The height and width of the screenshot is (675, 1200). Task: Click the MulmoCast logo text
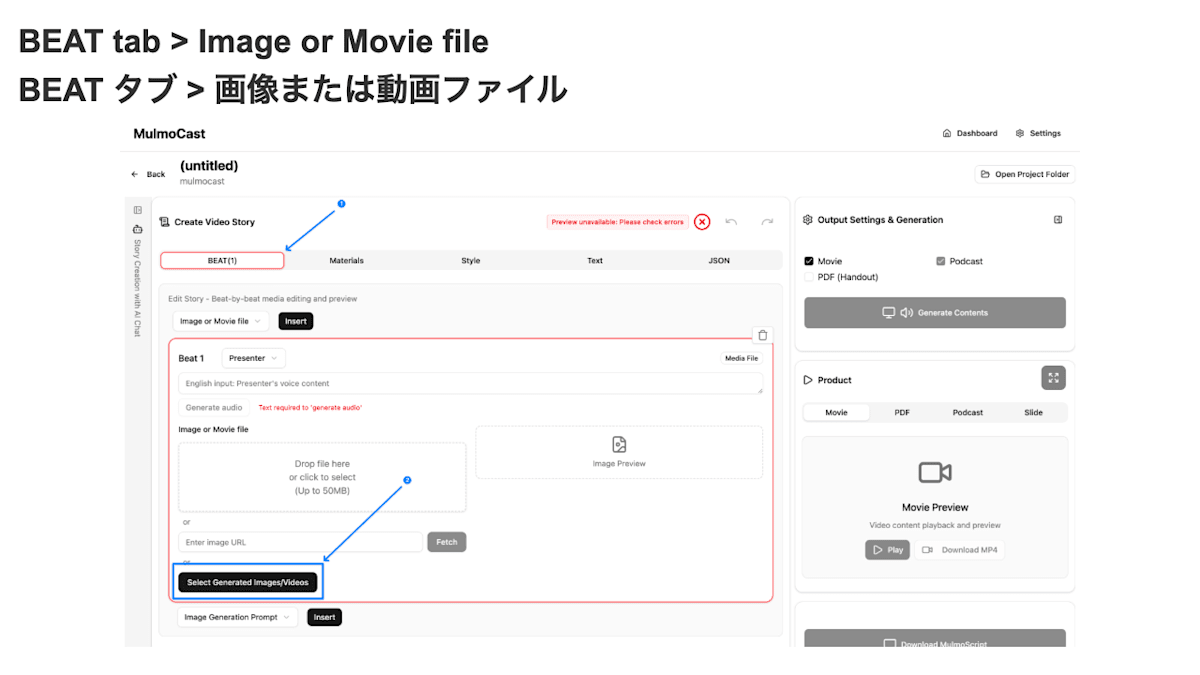tap(169, 133)
